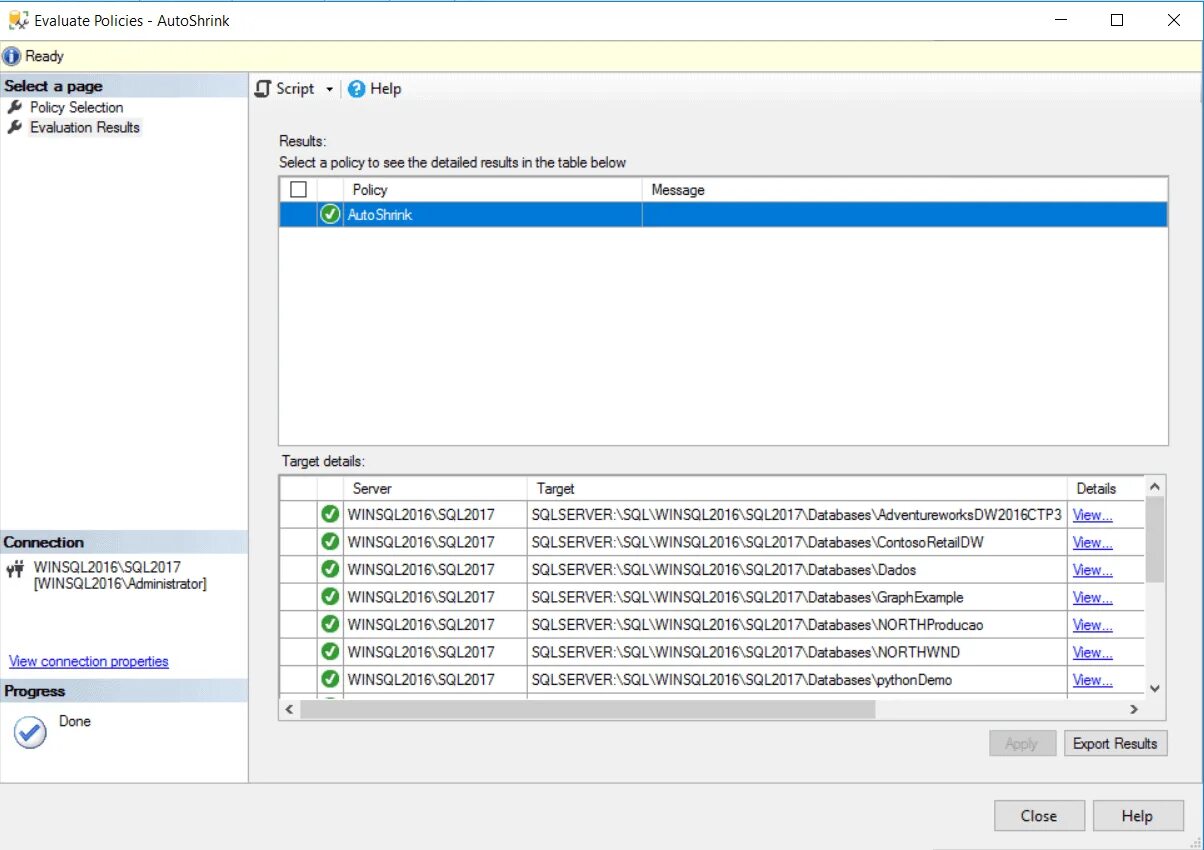Click the Help button at the bottom
The image size is (1204, 850).
(1138, 816)
